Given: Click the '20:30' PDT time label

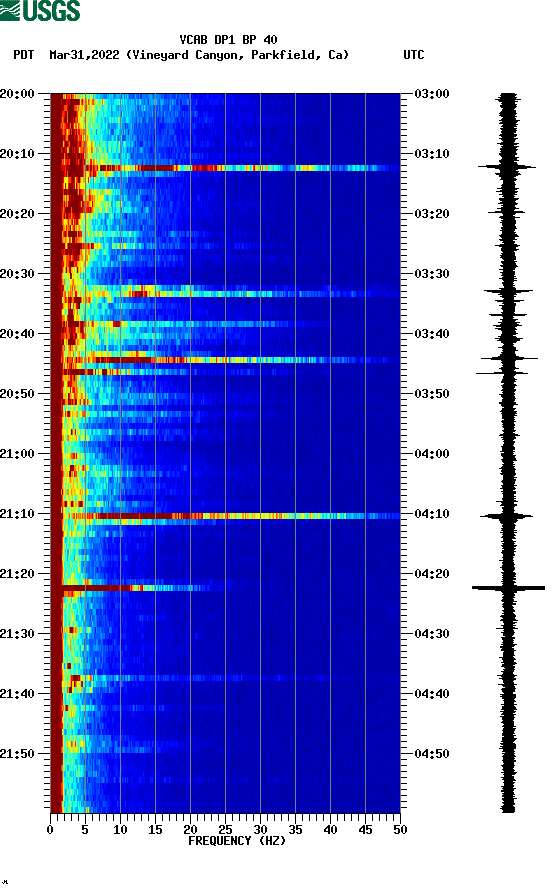Looking at the screenshot, I should click(x=17, y=274).
